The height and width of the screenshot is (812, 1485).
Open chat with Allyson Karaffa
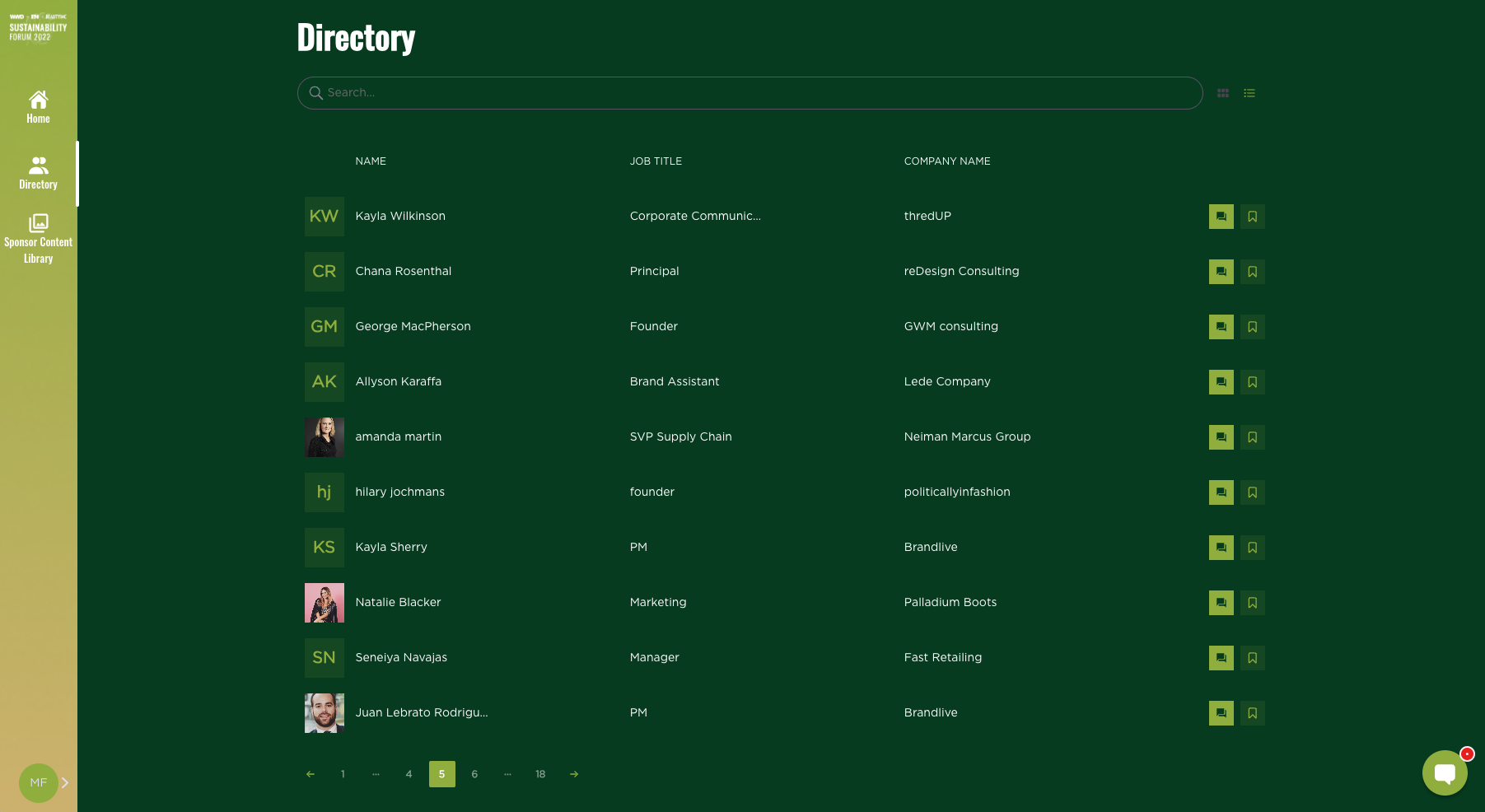(1221, 382)
